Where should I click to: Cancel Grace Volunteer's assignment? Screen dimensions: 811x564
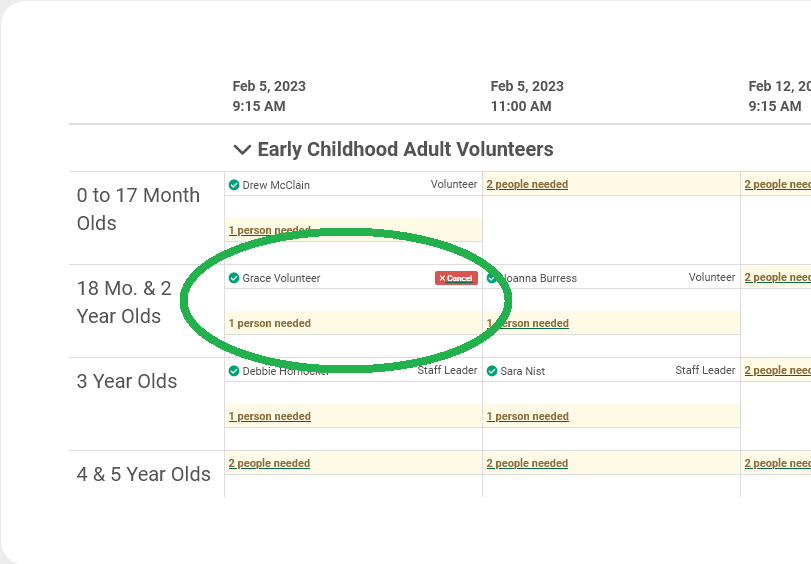(x=456, y=278)
